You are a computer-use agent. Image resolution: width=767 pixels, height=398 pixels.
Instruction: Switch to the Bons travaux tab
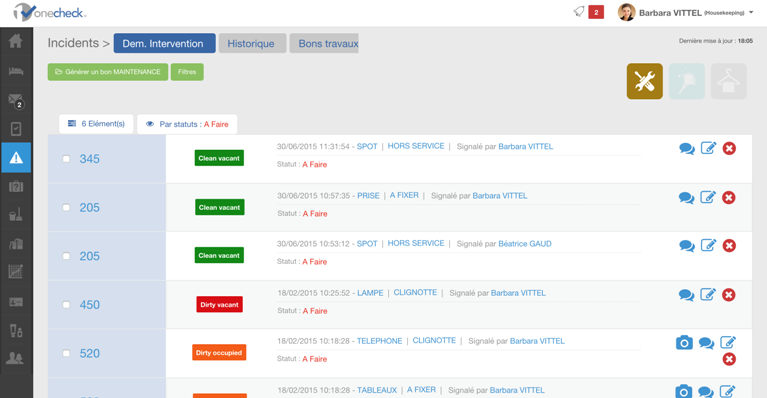point(324,44)
